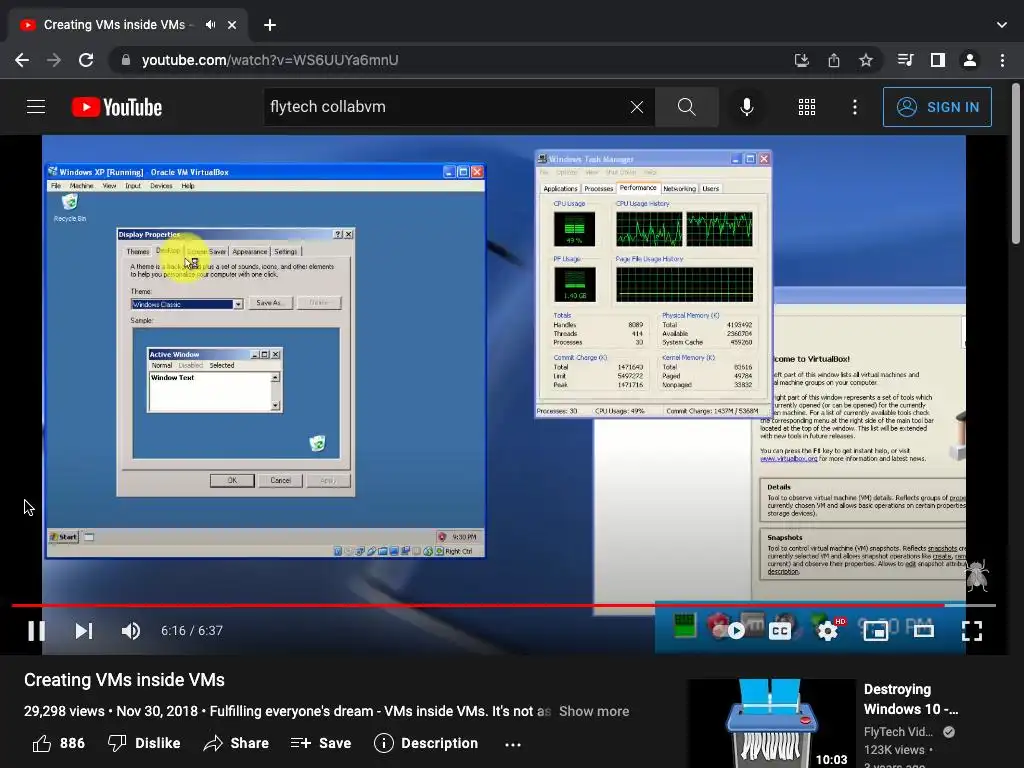Image resolution: width=1024 pixels, height=768 pixels.
Task: Pause the video
Action: (37, 630)
